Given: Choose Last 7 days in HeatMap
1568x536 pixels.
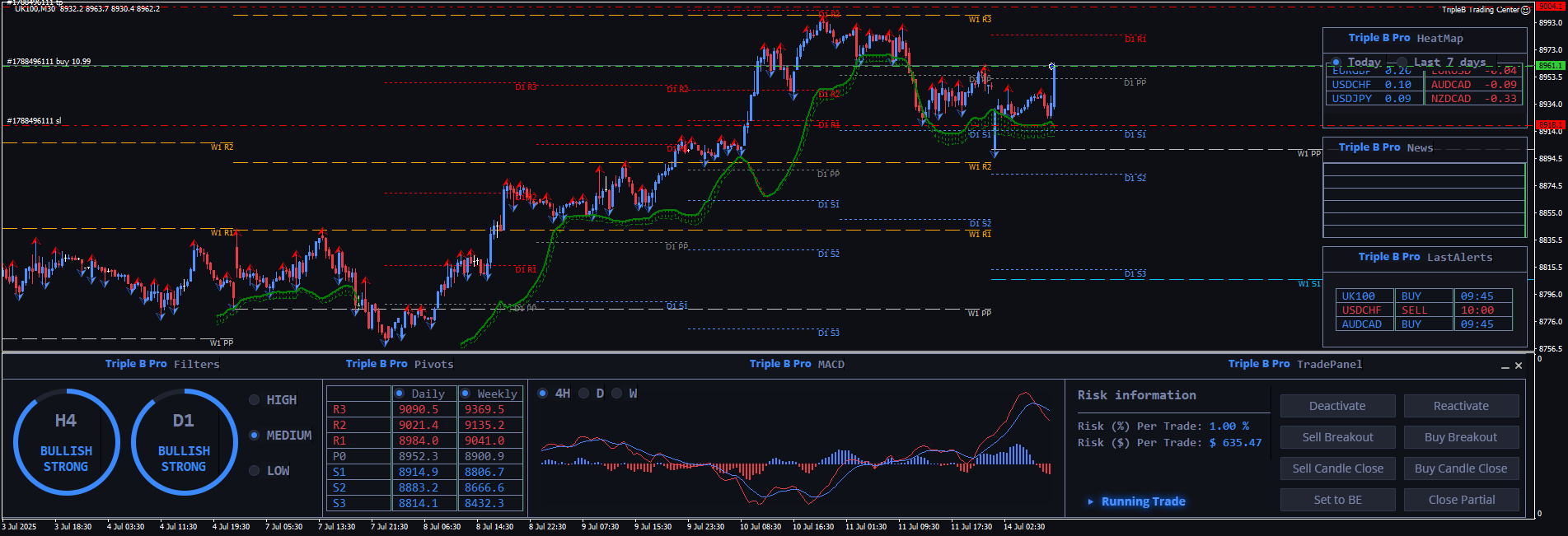Looking at the screenshot, I should pos(1402,63).
